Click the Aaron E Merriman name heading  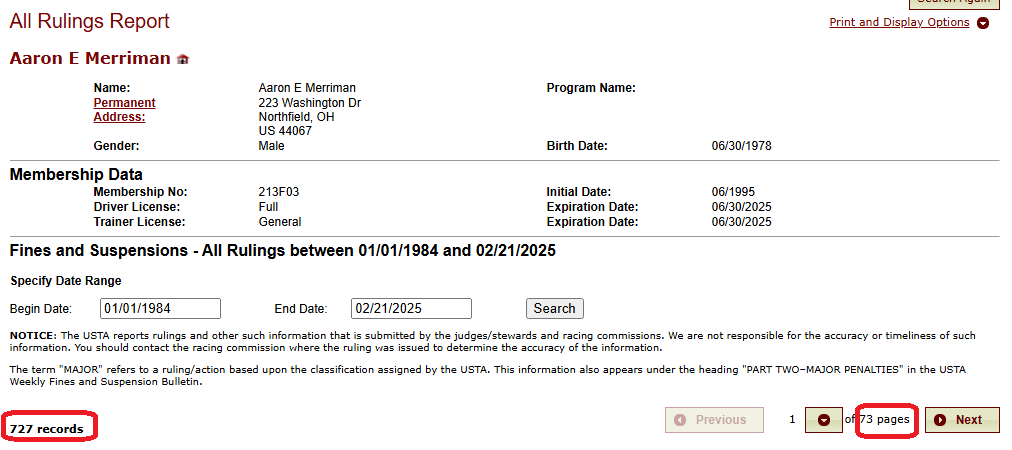click(90, 59)
